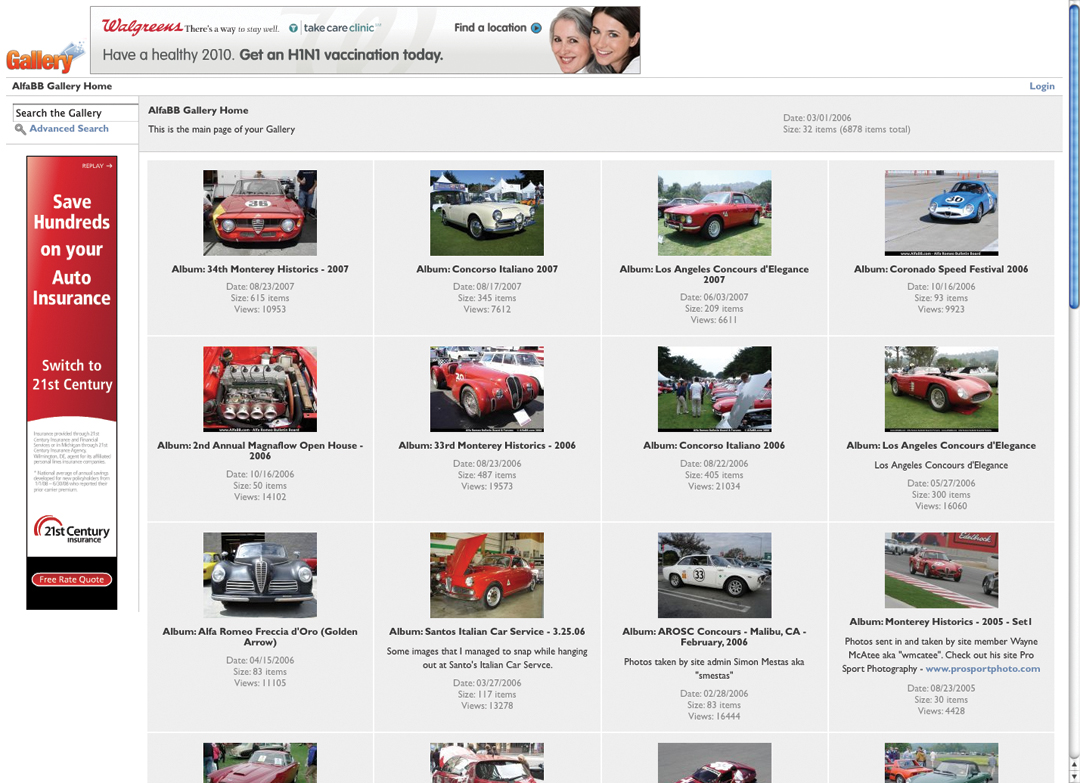Click the Advanced Search magnifier icon
This screenshot has width=1080, height=783.
pyautogui.click(x=20, y=130)
